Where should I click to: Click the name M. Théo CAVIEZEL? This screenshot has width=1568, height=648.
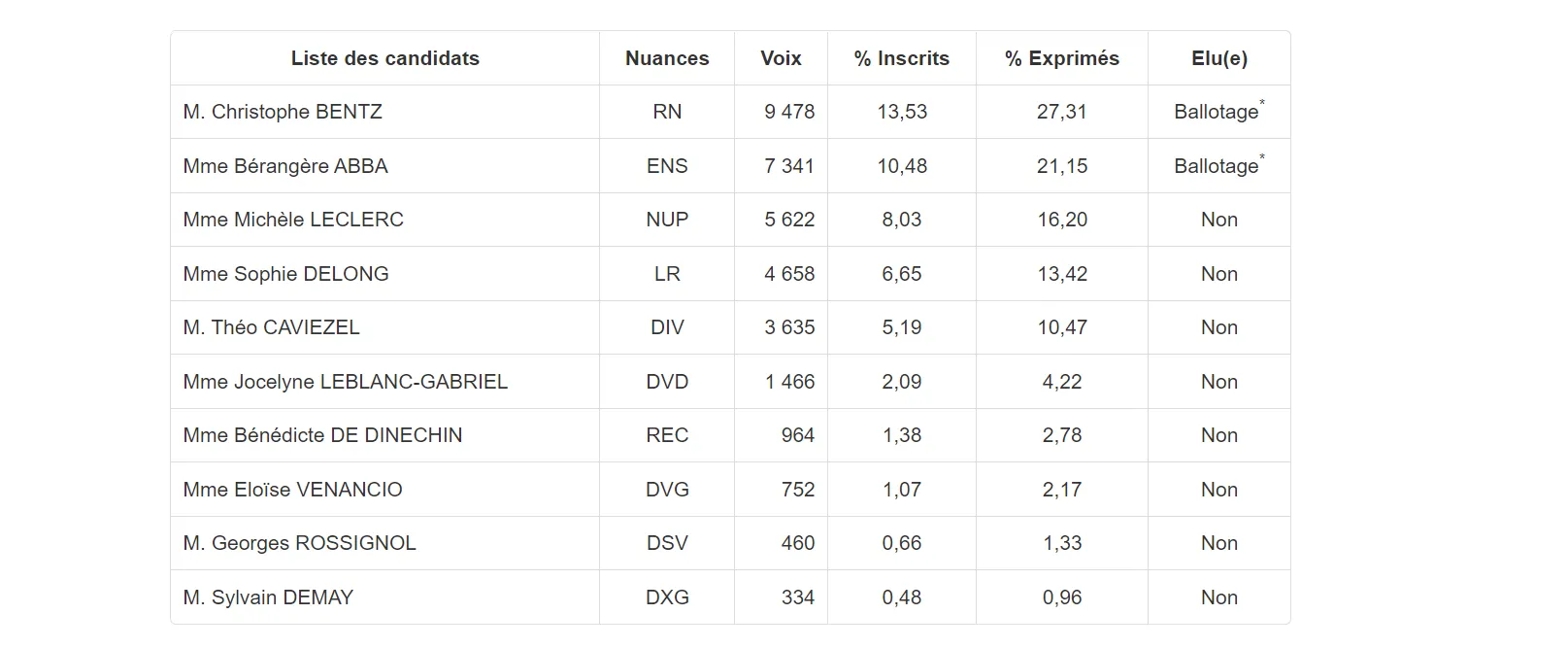point(271,327)
